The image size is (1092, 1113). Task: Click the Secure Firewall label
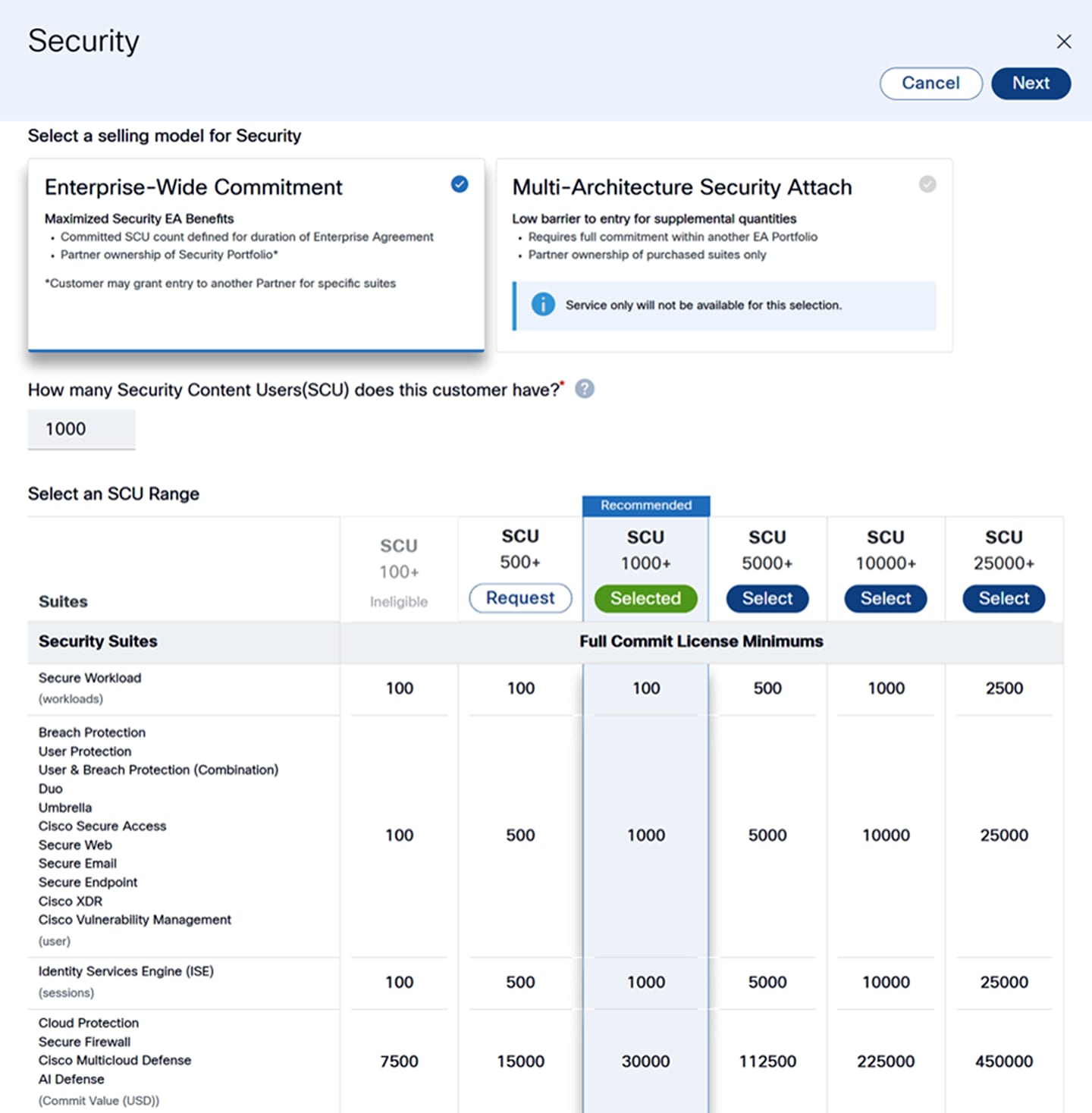coord(84,1042)
